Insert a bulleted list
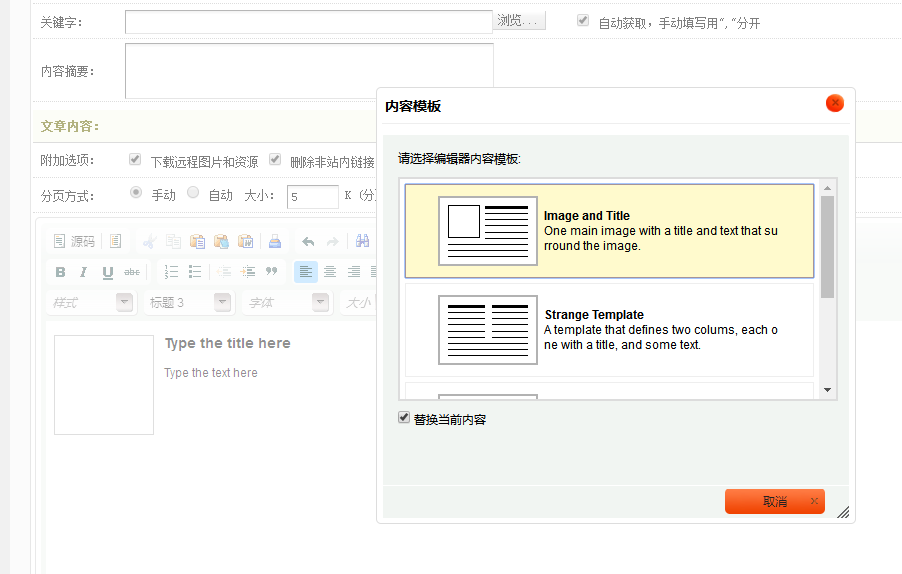The height and width of the screenshot is (574, 902). [195, 271]
